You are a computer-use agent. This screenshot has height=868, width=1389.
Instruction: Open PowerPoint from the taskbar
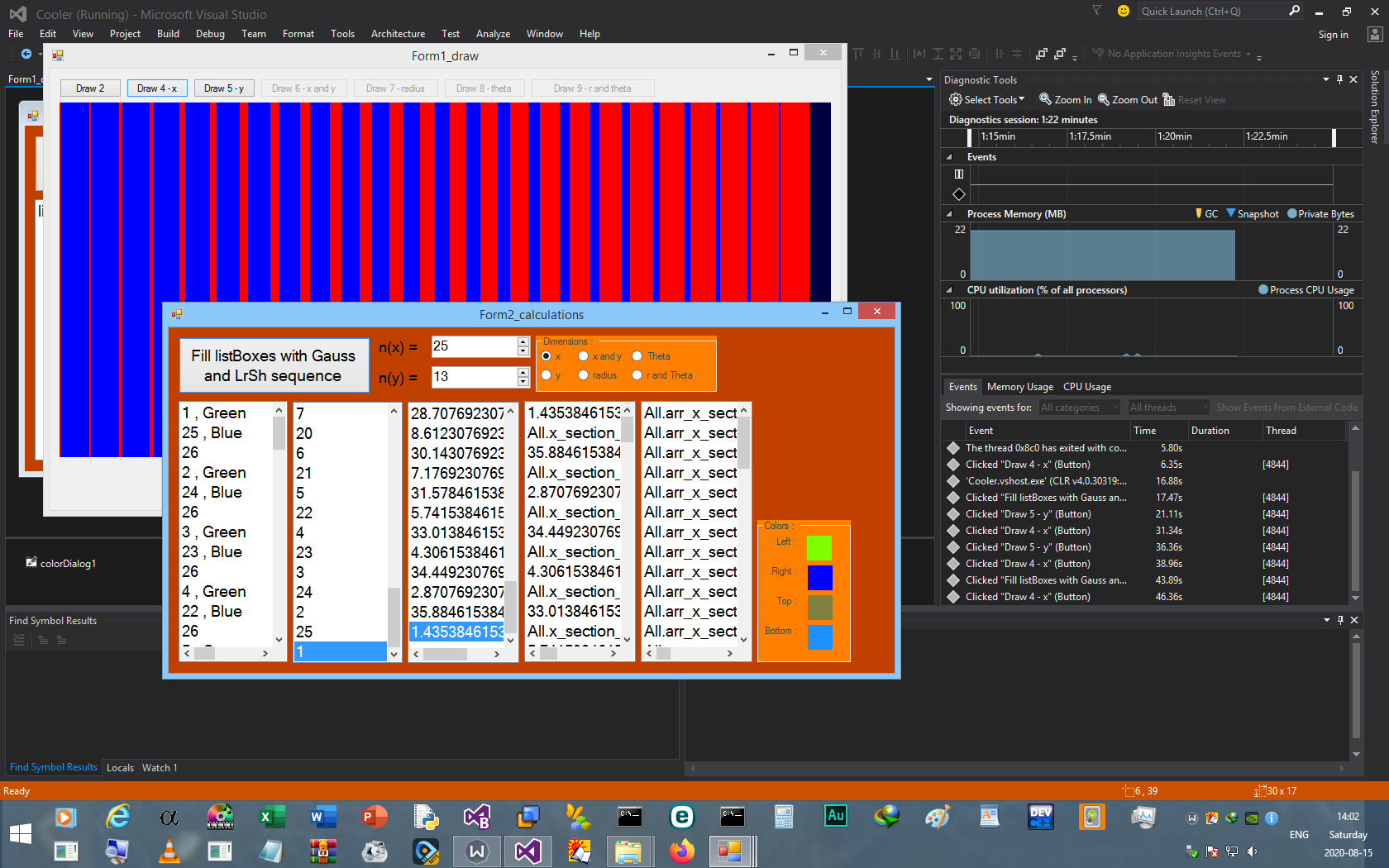click(374, 818)
